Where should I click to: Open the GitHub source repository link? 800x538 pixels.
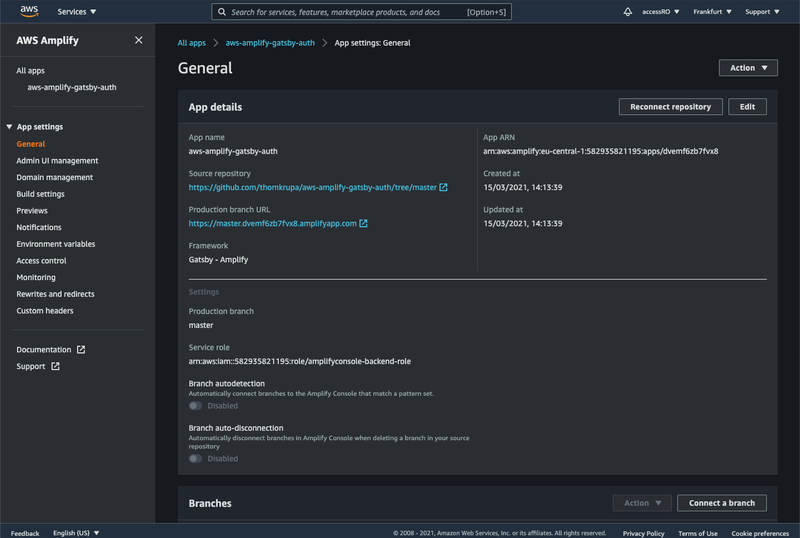coord(313,187)
